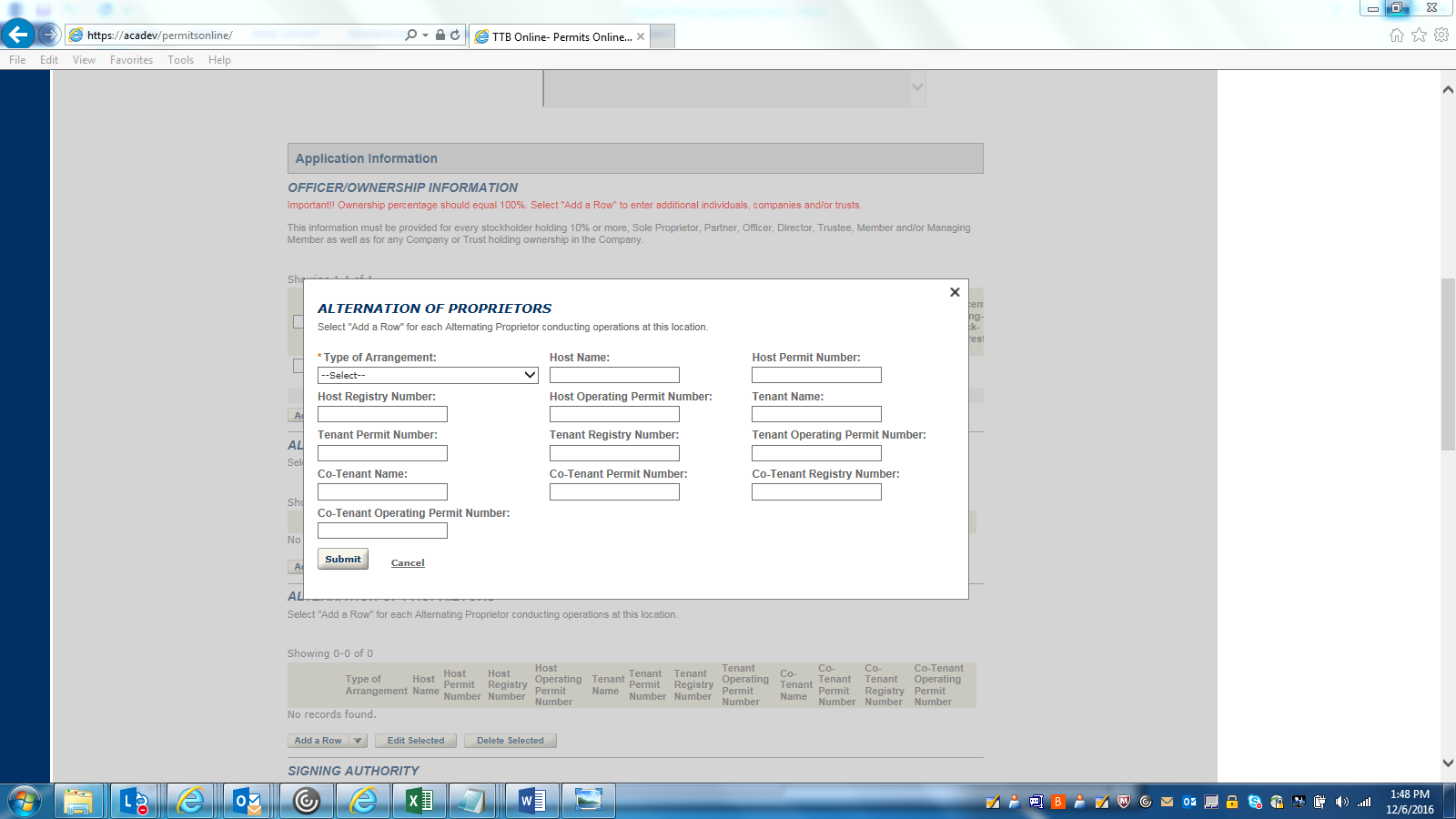Viewport: 1456px width, 819px height.
Task: Click the Delete Selected button
Action: coord(511,741)
